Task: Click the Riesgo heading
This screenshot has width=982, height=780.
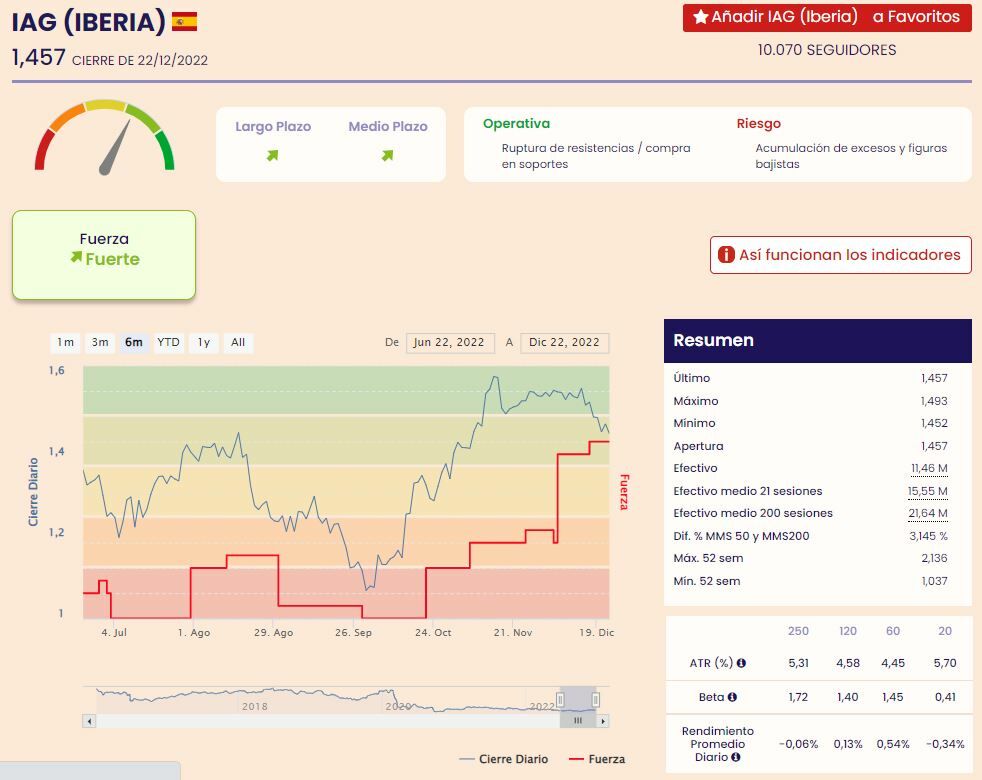Action: 758,123
